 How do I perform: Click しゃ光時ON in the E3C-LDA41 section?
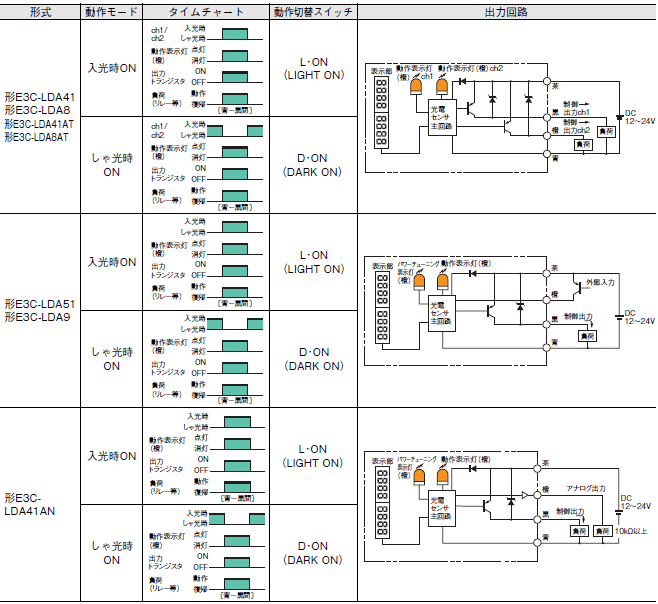[x=112, y=165]
